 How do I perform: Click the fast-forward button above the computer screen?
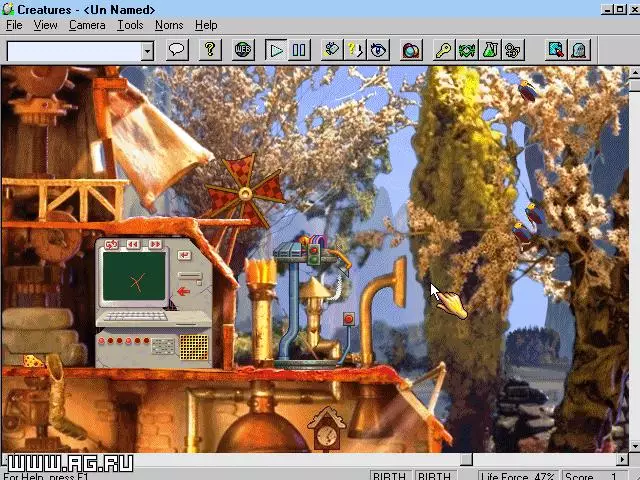pyautogui.click(x=155, y=244)
